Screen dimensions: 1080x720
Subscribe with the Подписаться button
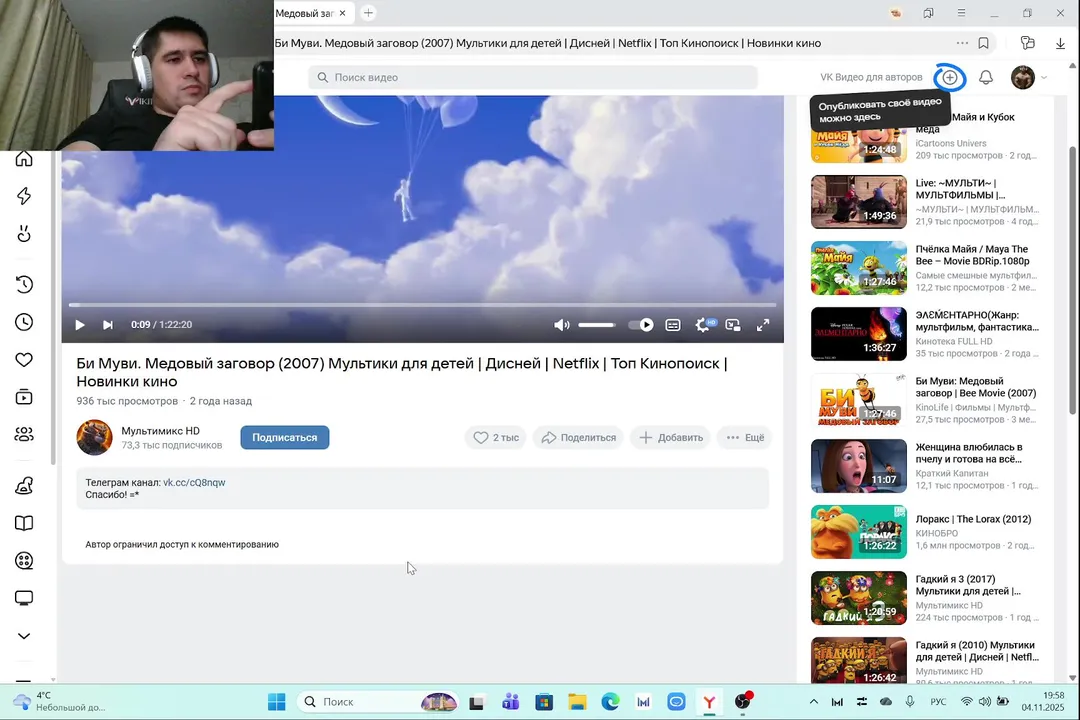point(284,438)
